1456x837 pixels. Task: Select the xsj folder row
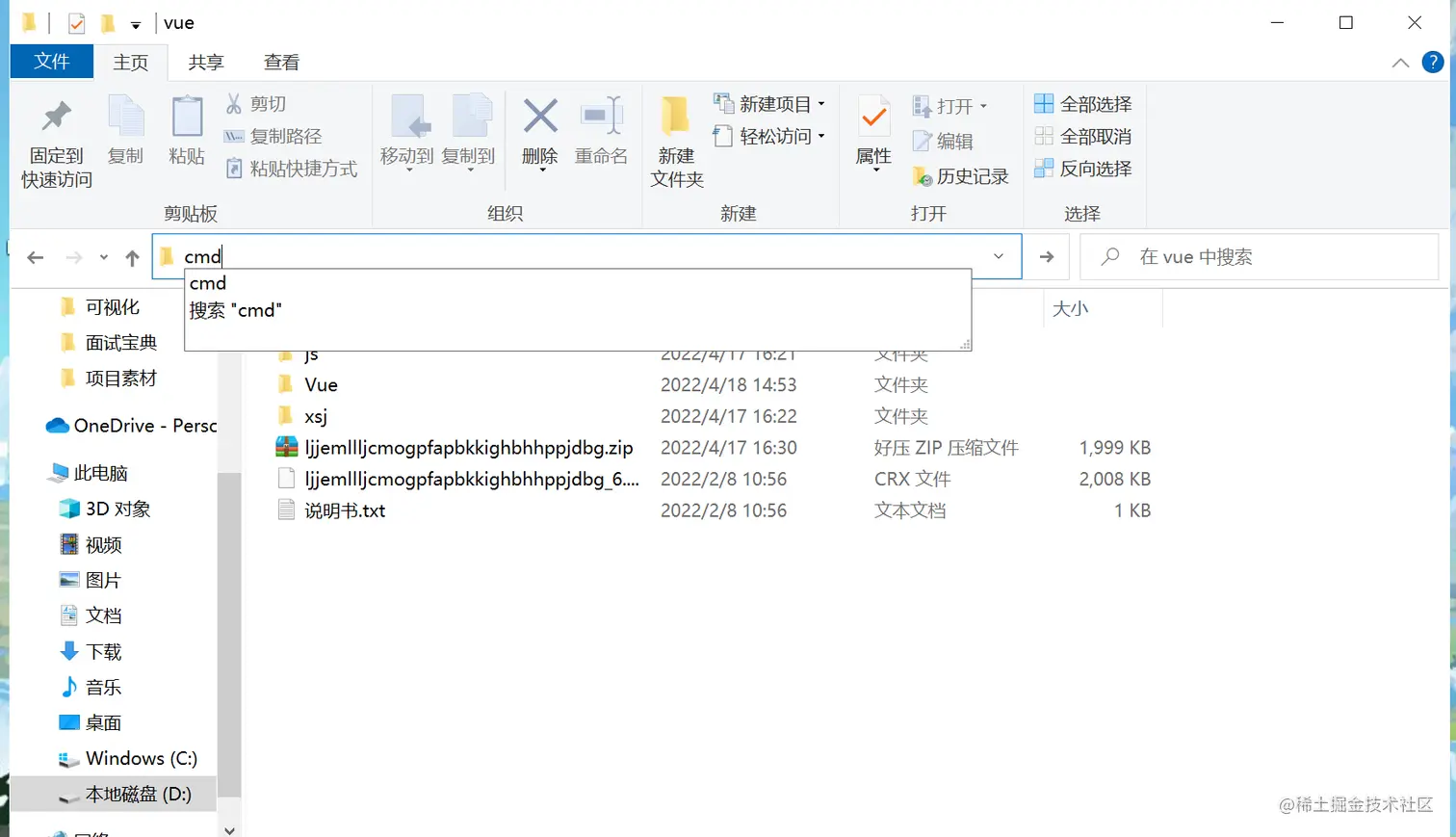[x=713, y=416]
